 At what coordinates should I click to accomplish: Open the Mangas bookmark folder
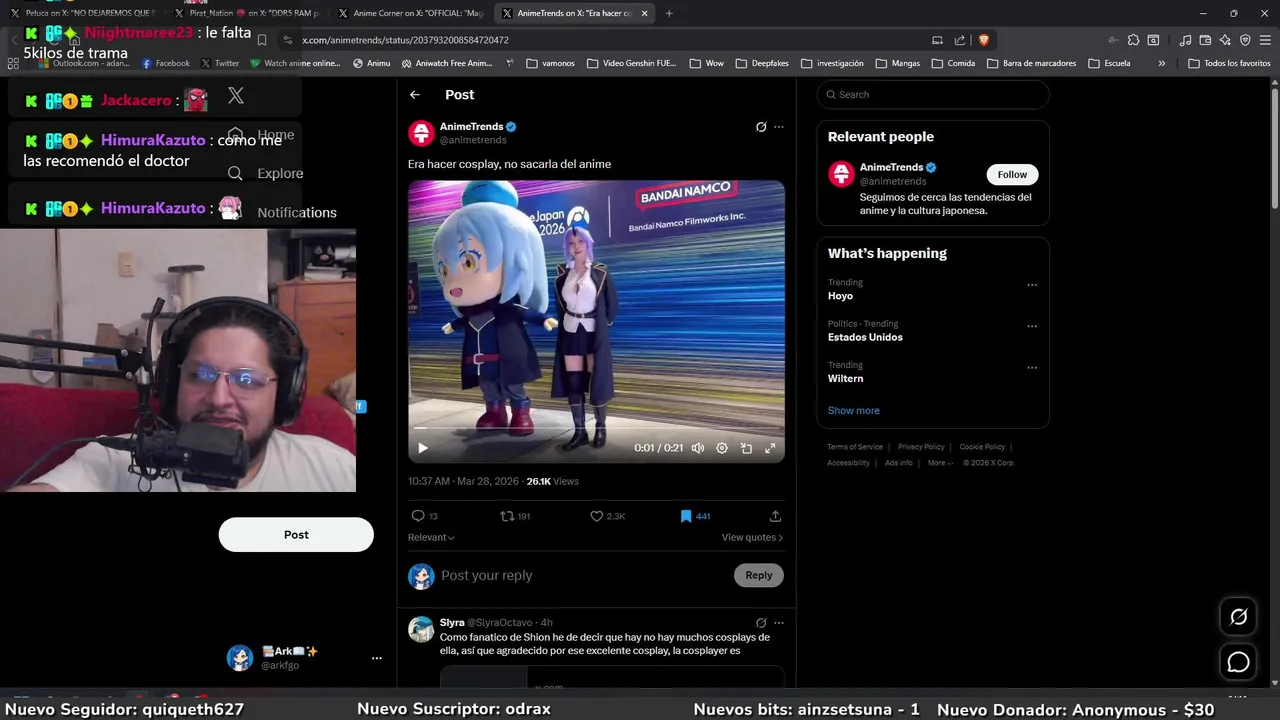[897, 63]
